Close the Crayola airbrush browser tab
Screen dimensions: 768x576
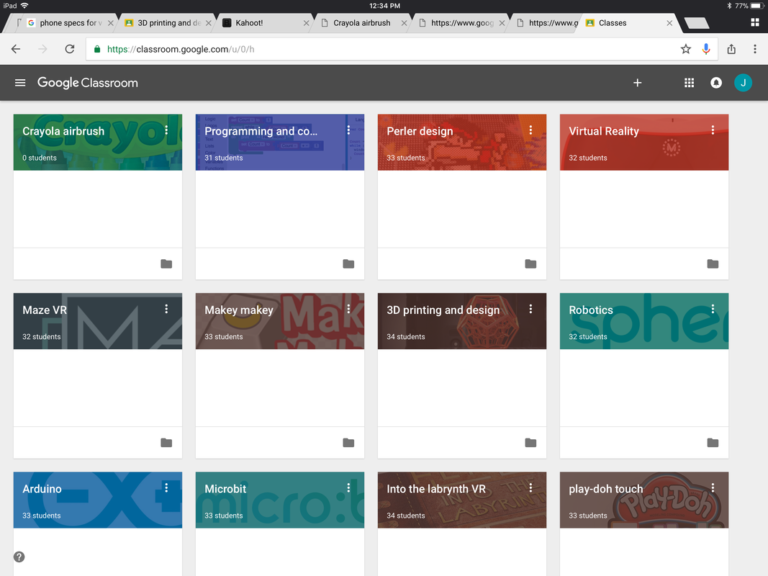[404, 23]
